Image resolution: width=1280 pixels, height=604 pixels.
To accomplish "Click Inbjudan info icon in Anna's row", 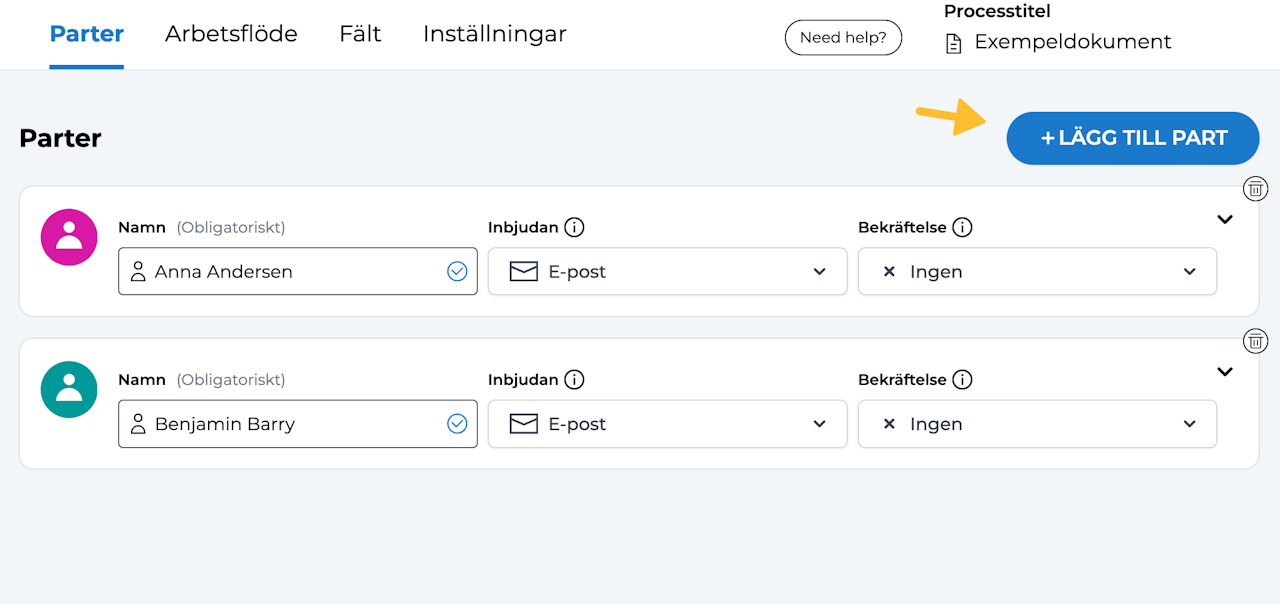I will [x=574, y=227].
